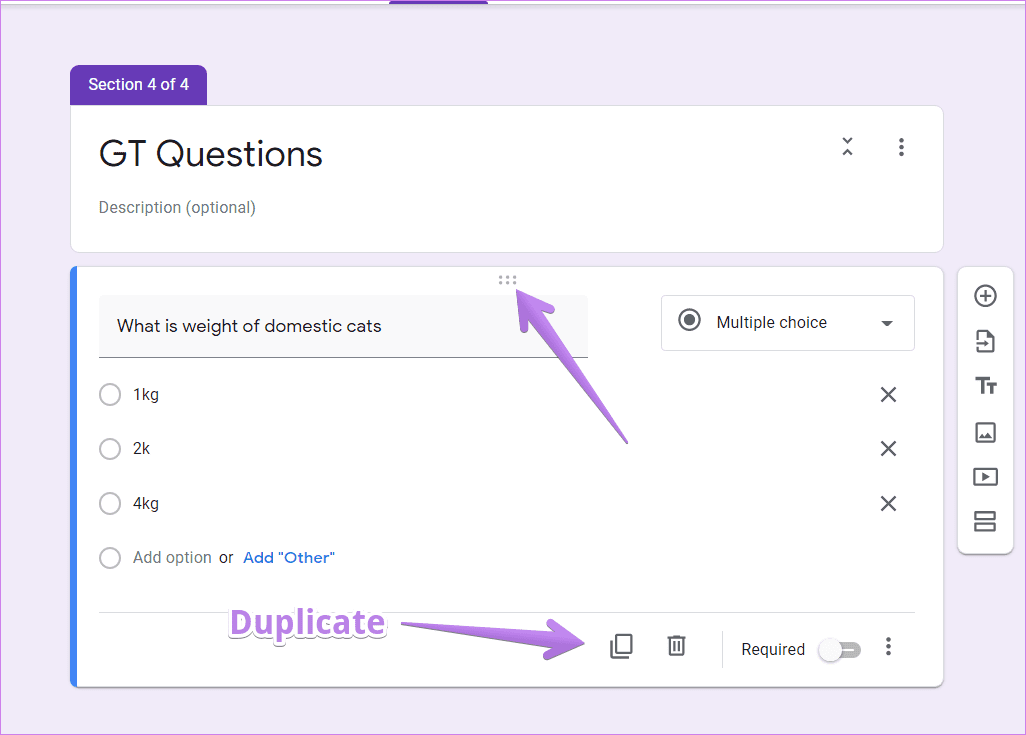The height and width of the screenshot is (735, 1026).
Task: Remove the 2k option
Action: tap(888, 449)
